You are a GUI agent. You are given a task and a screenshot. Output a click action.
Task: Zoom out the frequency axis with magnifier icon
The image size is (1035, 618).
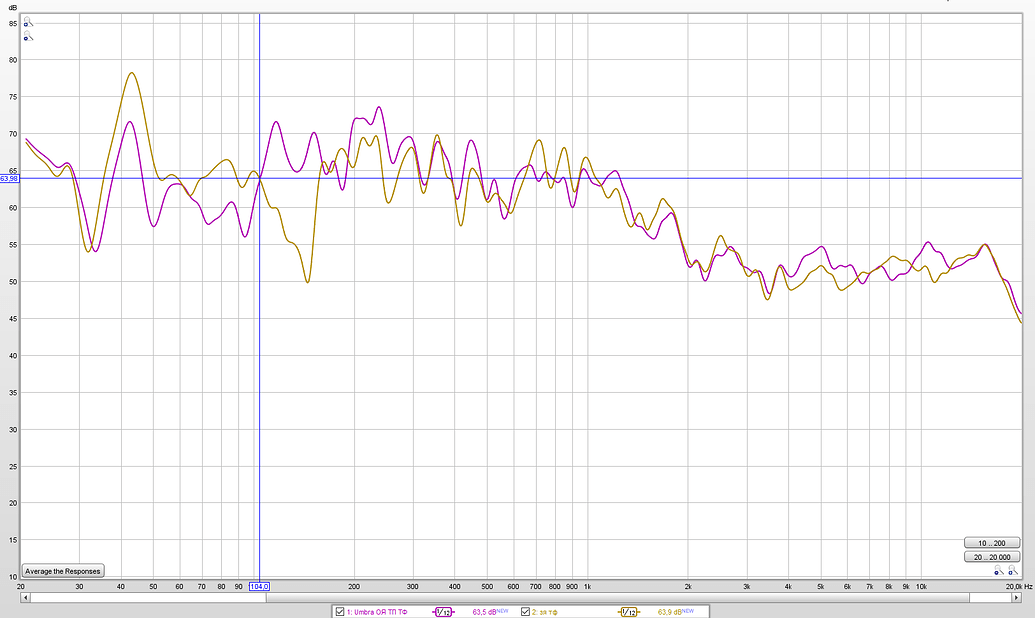(x=998, y=572)
